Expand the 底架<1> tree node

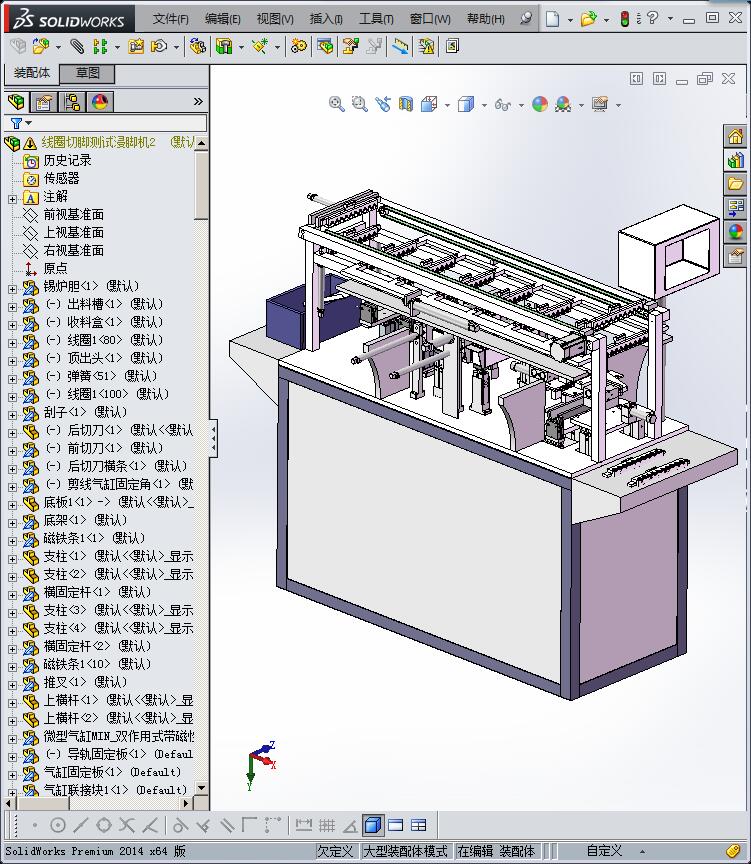point(12,523)
